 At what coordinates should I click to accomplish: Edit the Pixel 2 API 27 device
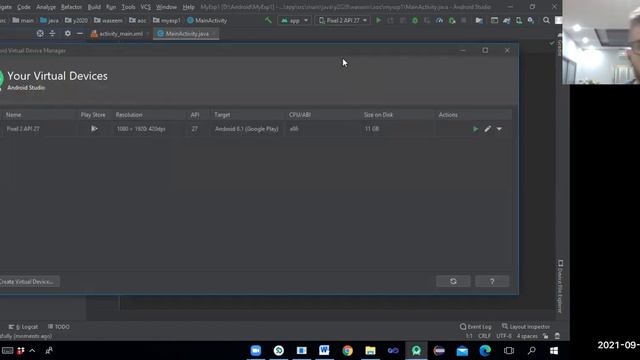click(487, 129)
